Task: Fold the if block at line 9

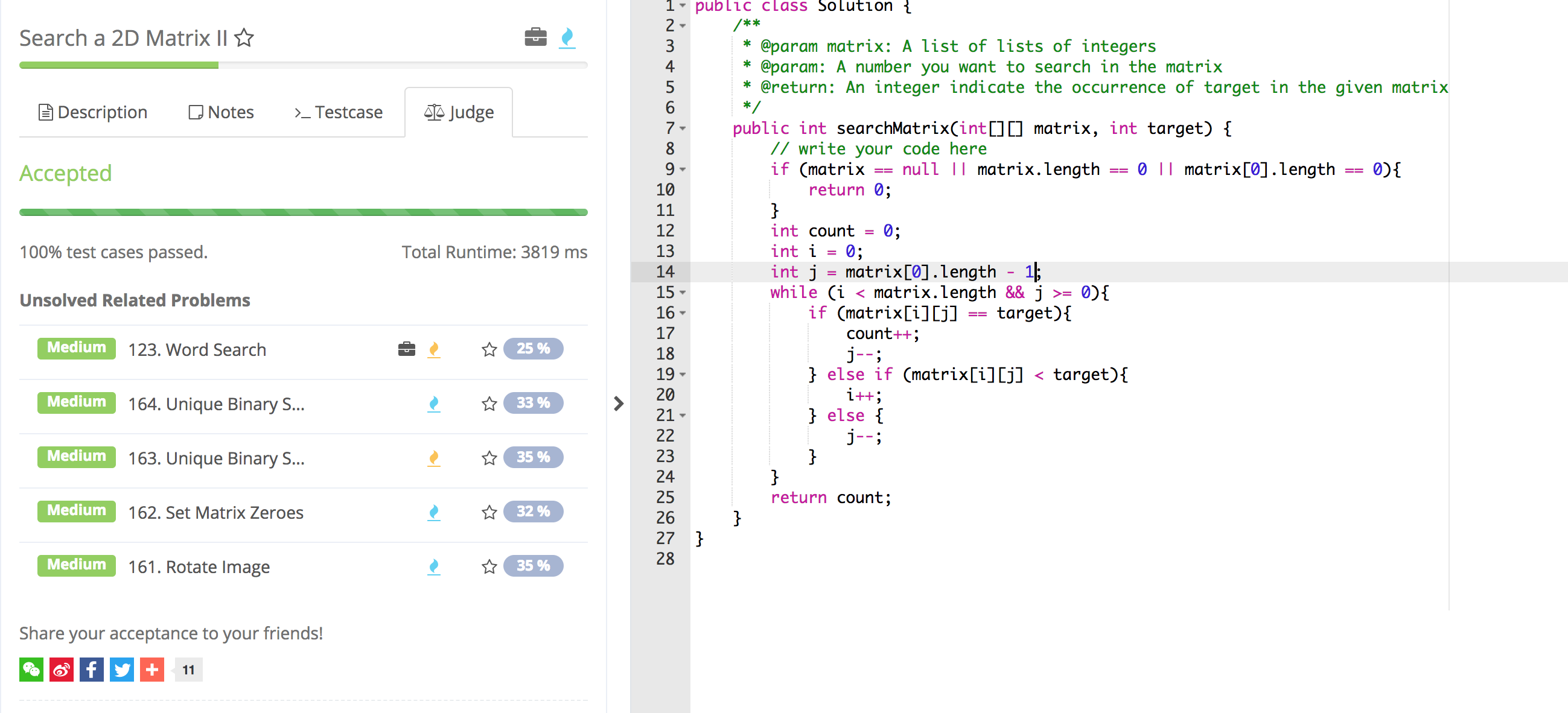Action: (683, 169)
